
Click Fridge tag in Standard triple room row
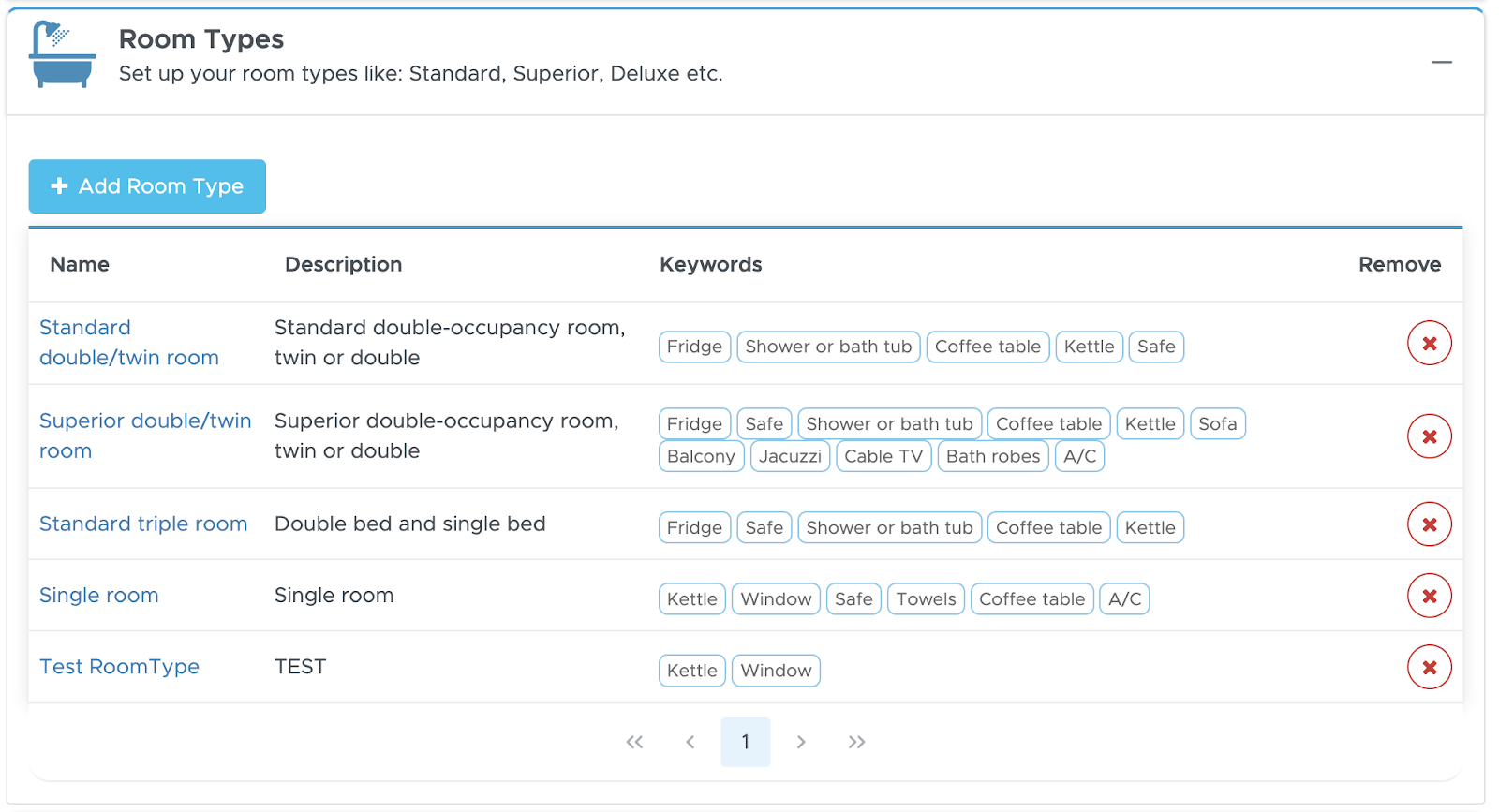tap(694, 528)
